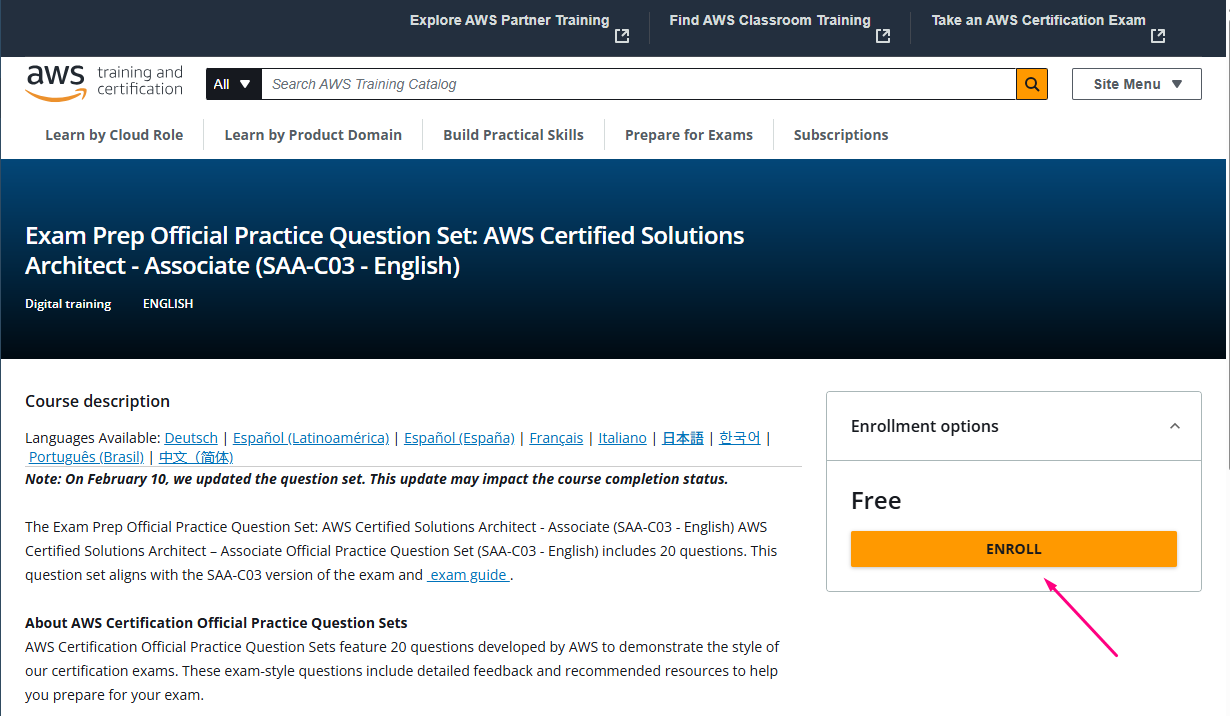Open the All search category dropdown
The image size is (1230, 716).
click(x=233, y=84)
